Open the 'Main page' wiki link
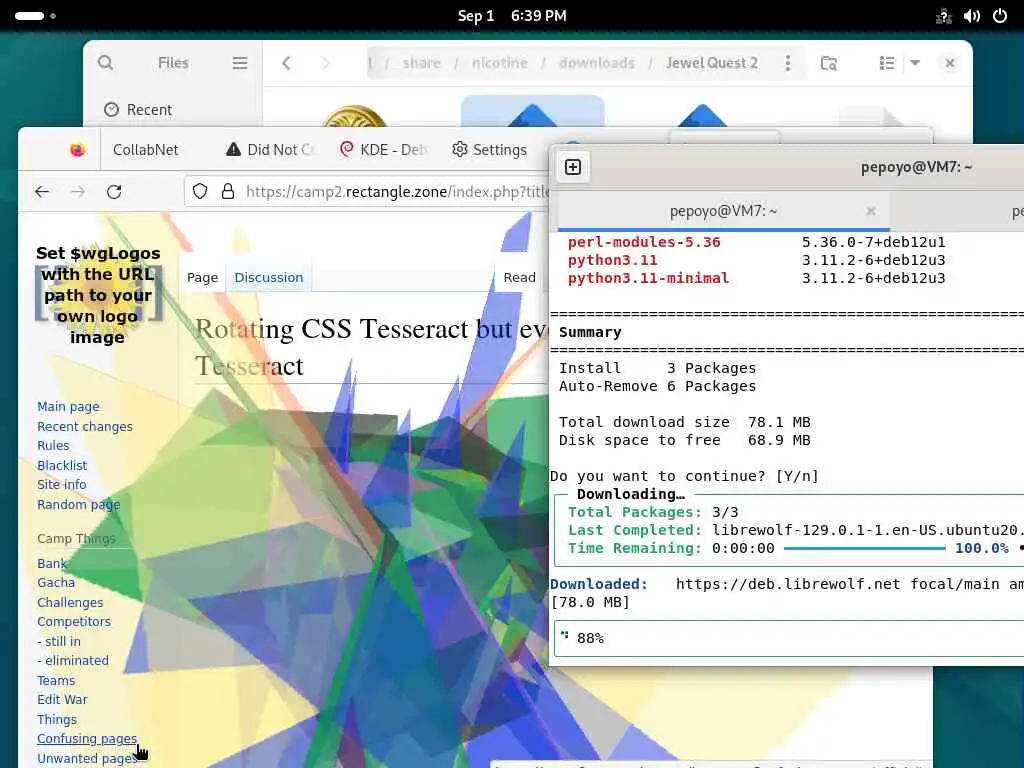This screenshot has height=768, width=1024. [68, 406]
